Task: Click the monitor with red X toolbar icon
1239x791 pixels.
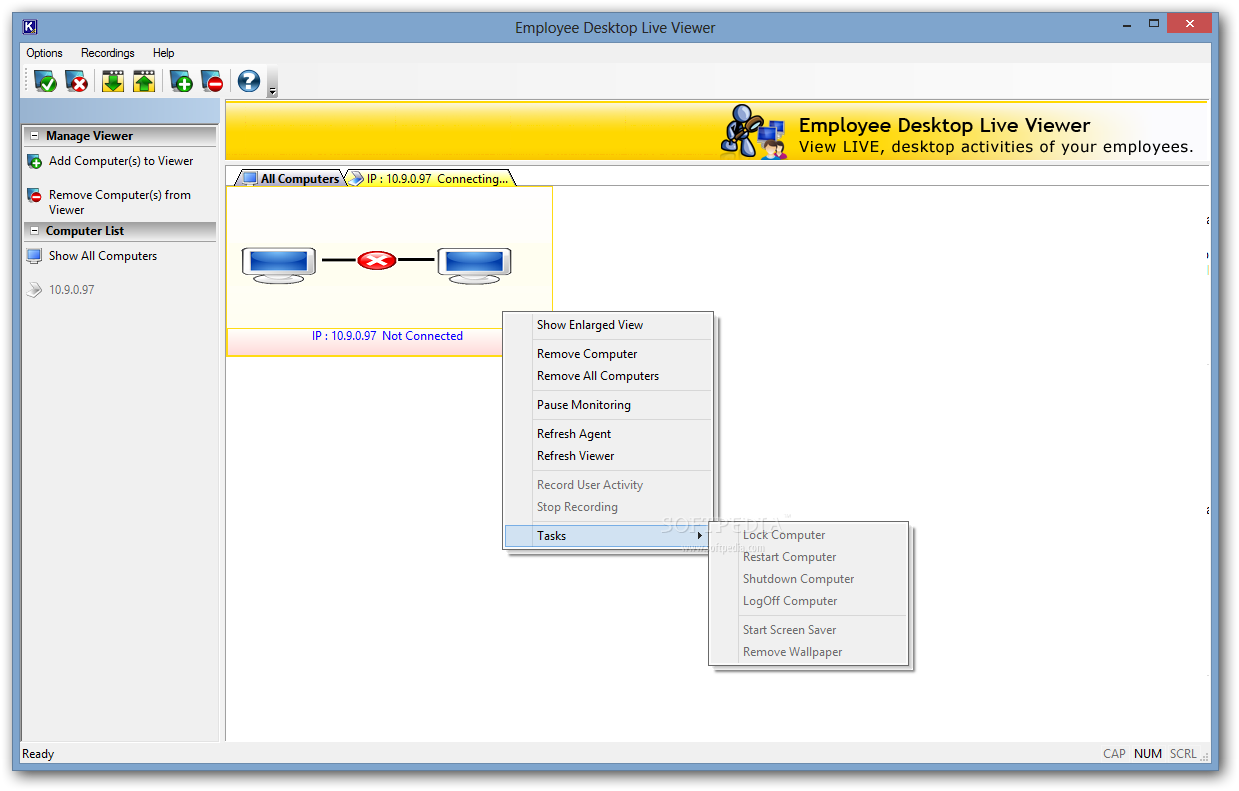Action: click(x=76, y=82)
